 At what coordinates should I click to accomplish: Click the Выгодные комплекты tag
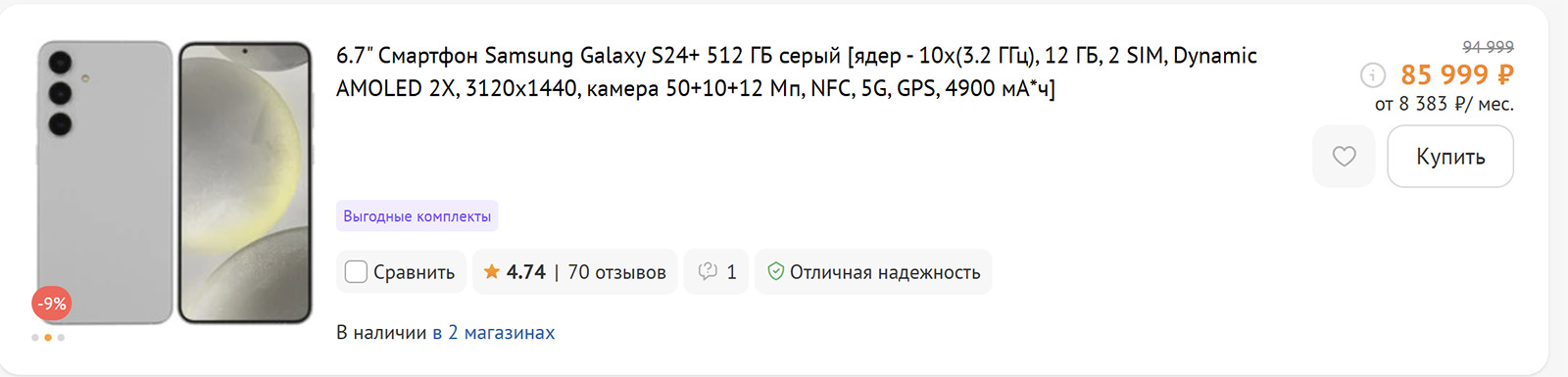417,216
